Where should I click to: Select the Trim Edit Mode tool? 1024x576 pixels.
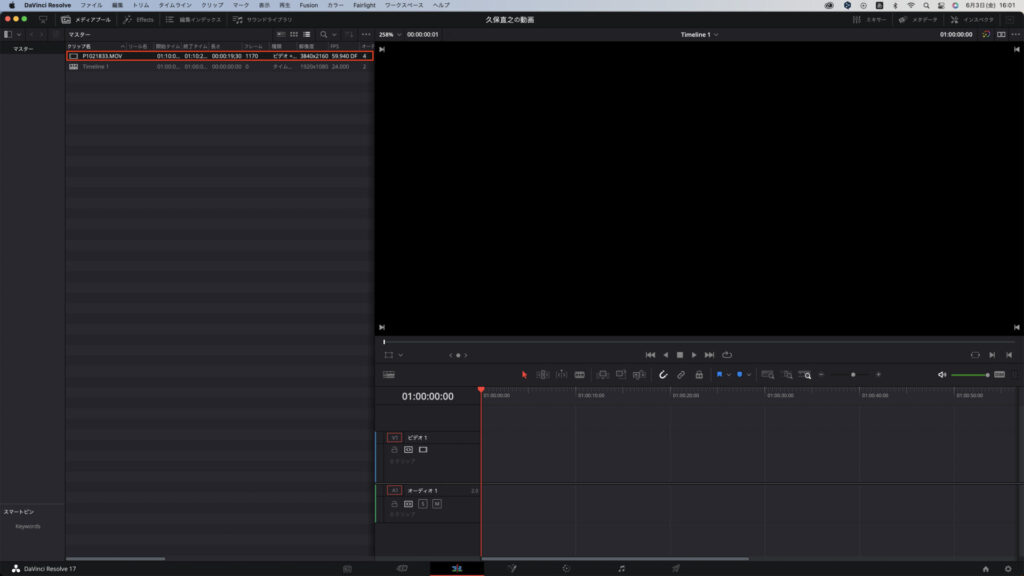pos(543,375)
